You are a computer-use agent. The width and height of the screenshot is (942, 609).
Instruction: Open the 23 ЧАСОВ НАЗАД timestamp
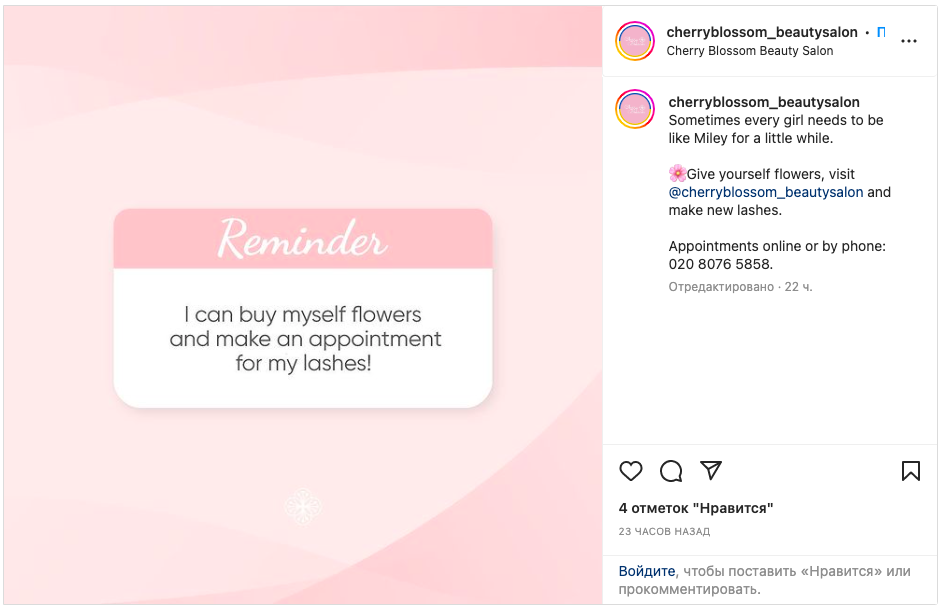click(x=664, y=532)
